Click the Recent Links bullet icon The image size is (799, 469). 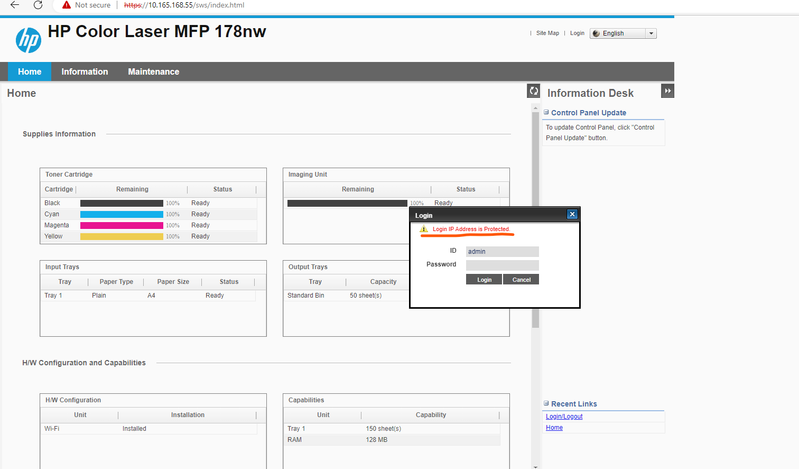pyautogui.click(x=546, y=403)
